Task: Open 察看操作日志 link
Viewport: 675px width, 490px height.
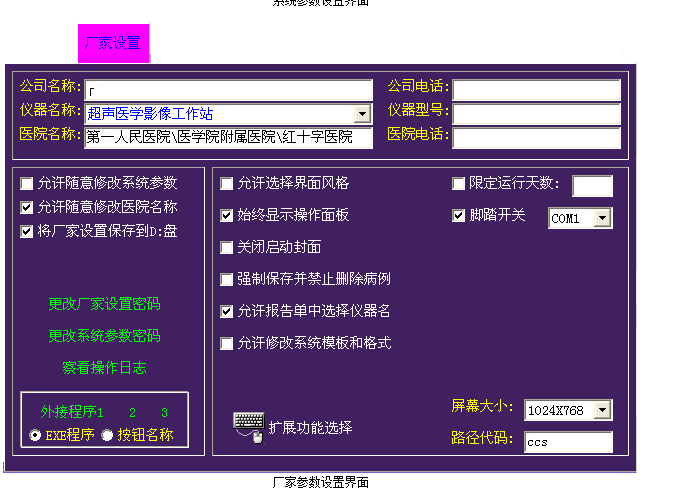Action: point(104,368)
